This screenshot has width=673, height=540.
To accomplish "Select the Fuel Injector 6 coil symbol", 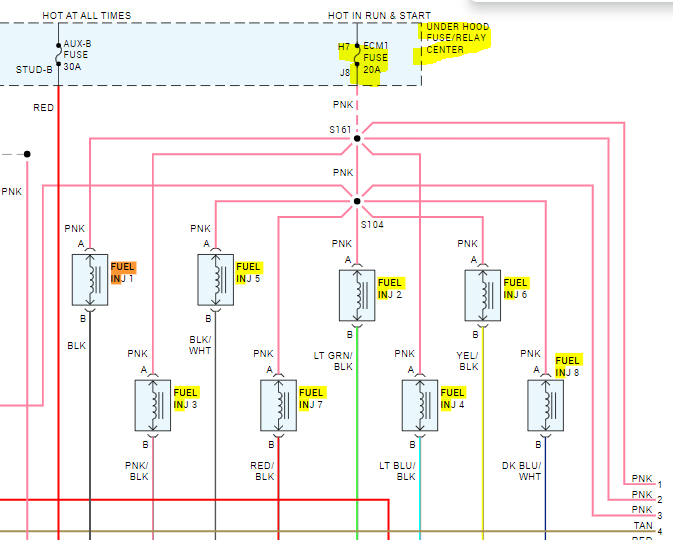I will pos(483,295).
